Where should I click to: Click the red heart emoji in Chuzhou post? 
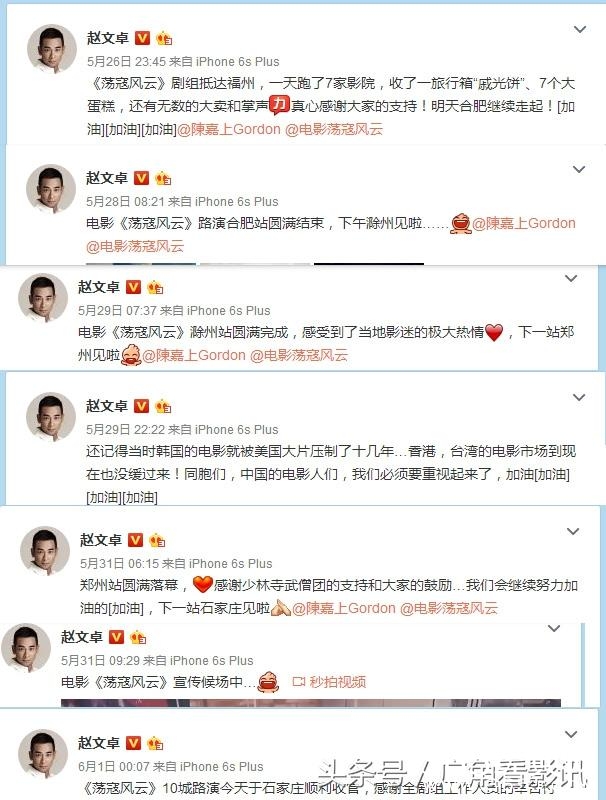[x=494, y=333]
